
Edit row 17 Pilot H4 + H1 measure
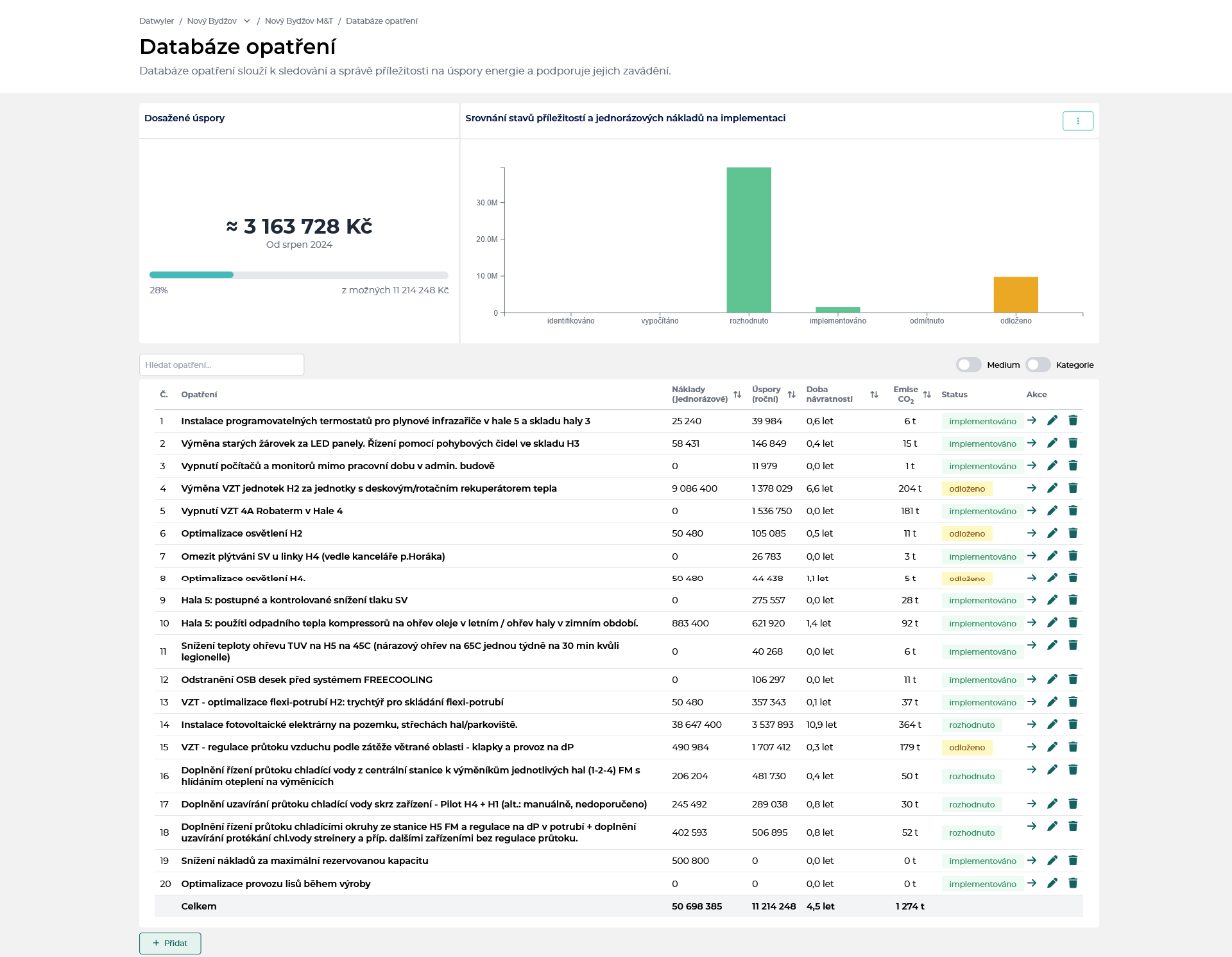coord(1052,804)
